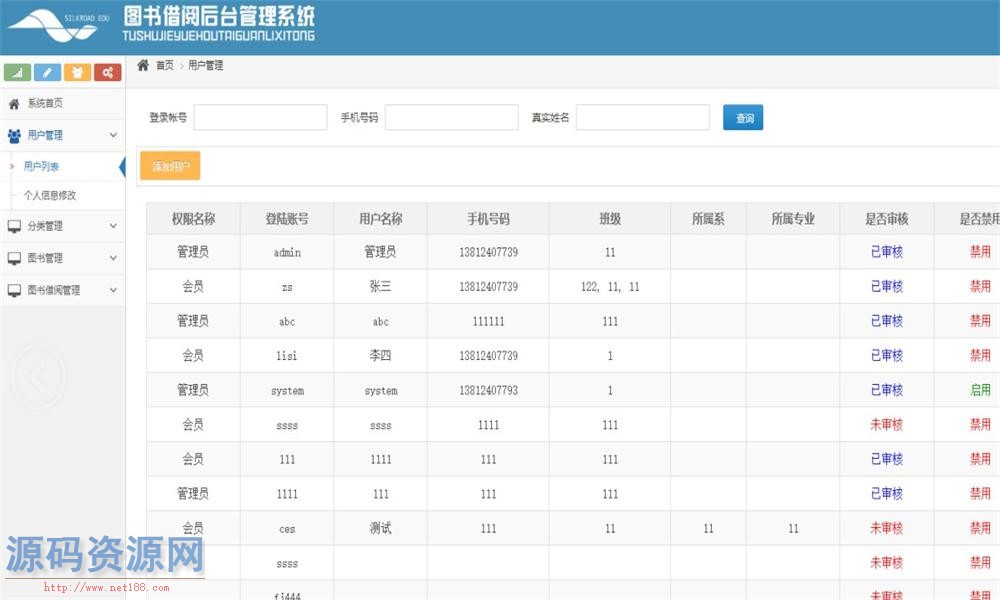1000x600 pixels.
Task: Click the admin account cell
Action: pos(287,252)
